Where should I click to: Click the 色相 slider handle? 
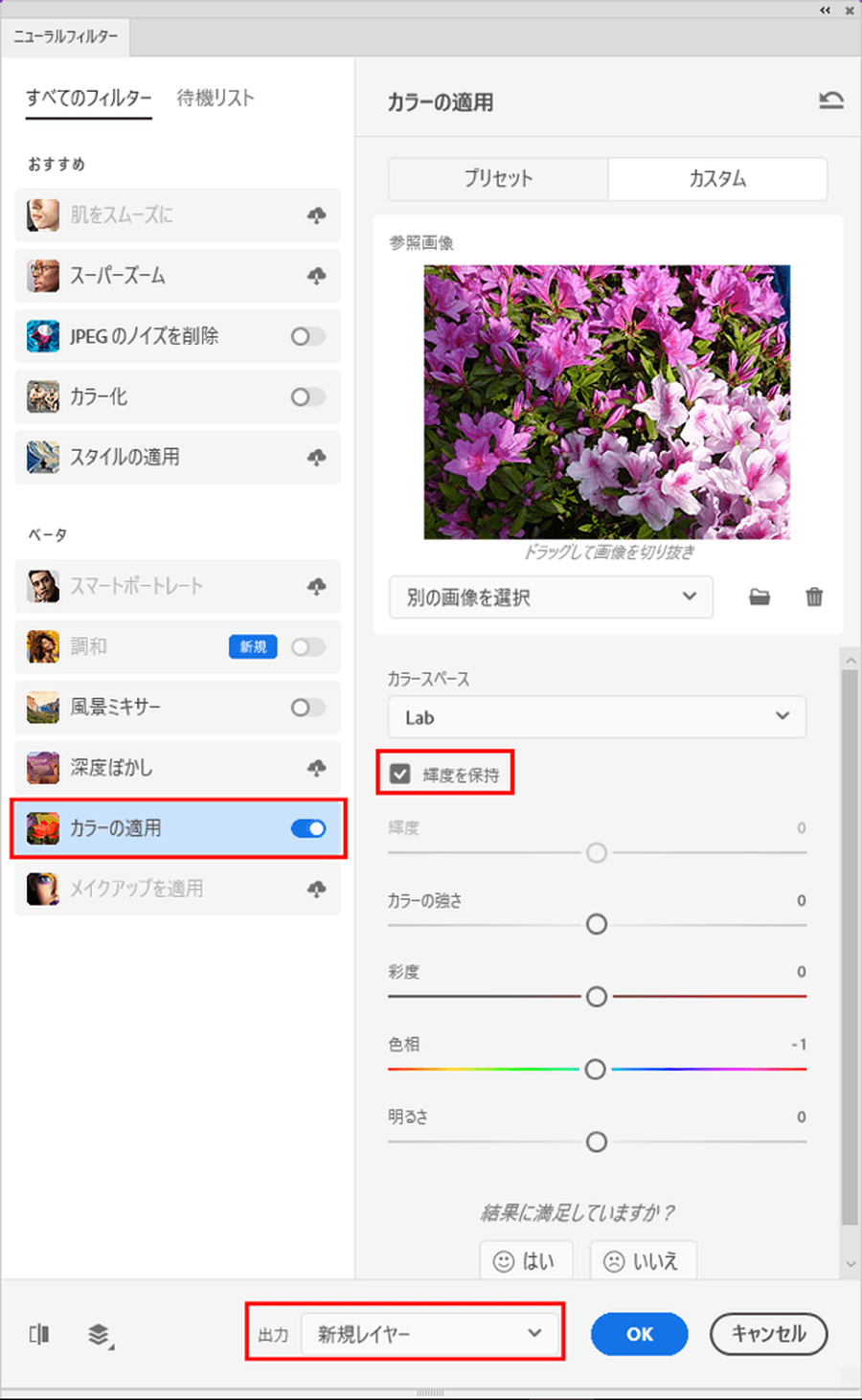pyautogui.click(x=595, y=1070)
